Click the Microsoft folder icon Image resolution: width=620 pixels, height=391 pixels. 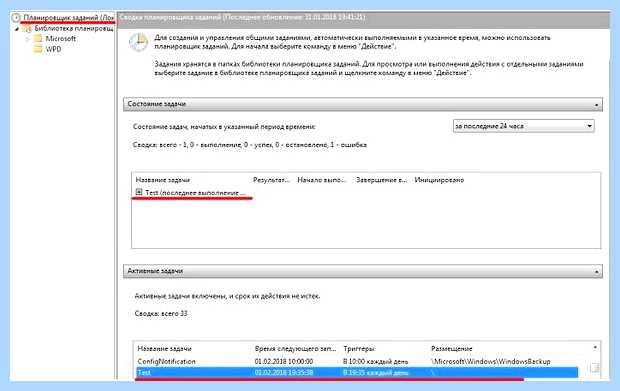click(x=38, y=38)
